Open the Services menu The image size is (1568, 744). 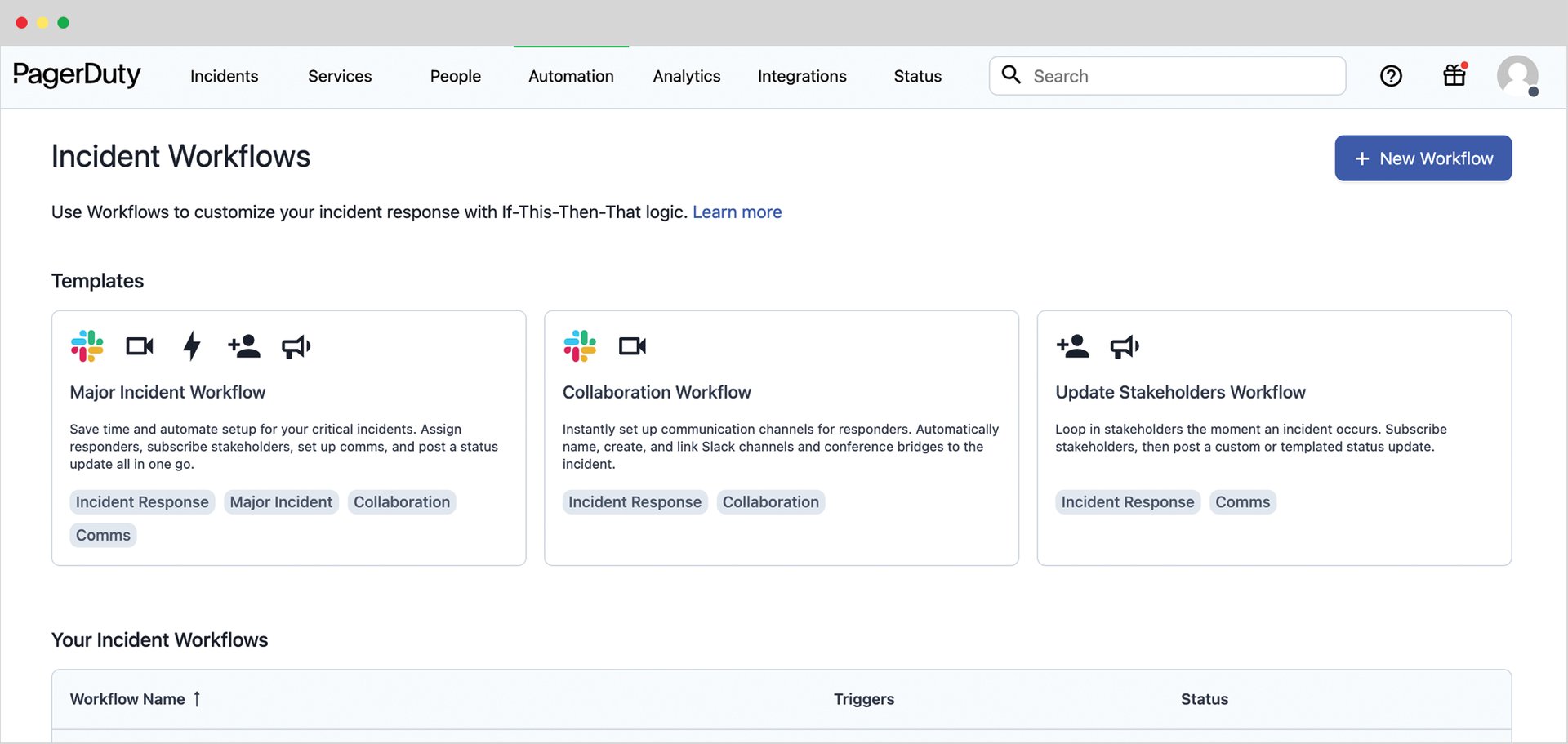tap(340, 76)
